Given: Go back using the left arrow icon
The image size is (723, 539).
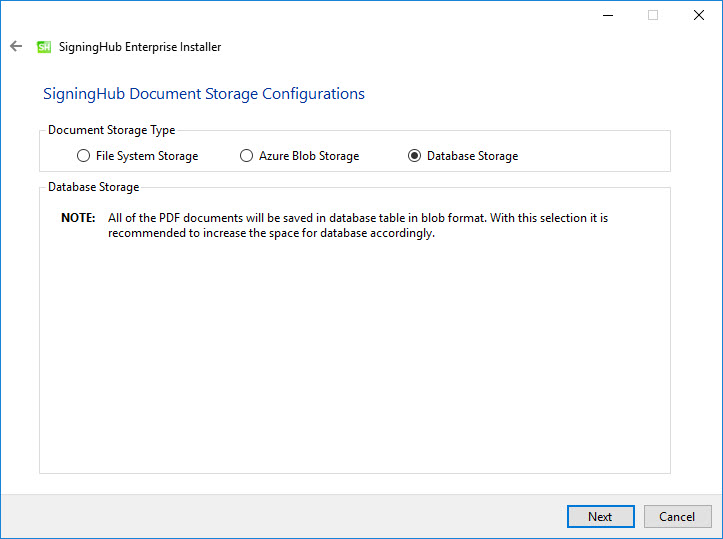Looking at the screenshot, I should coord(16,46).
